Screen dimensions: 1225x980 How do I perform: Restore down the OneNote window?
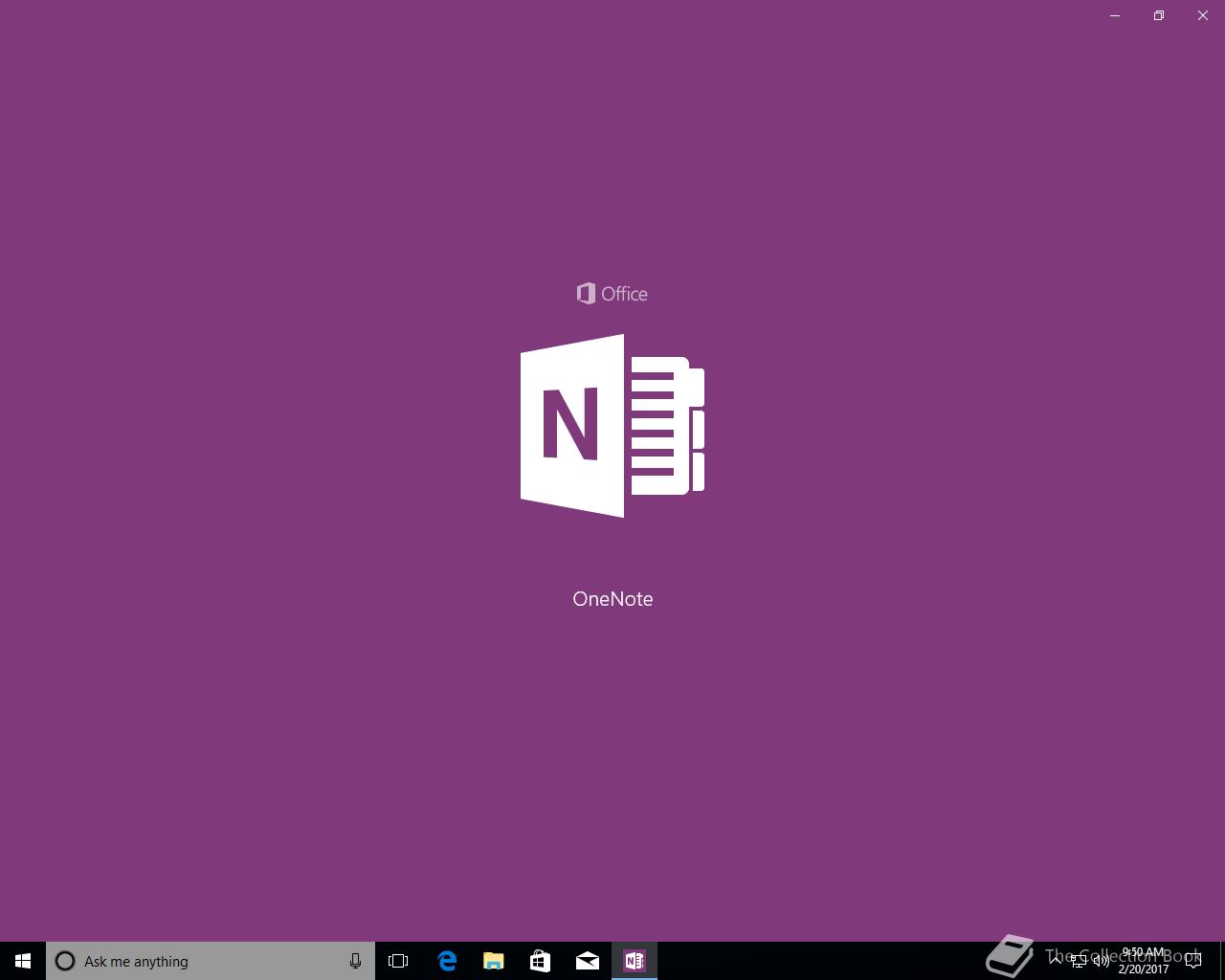point(1159,15)
